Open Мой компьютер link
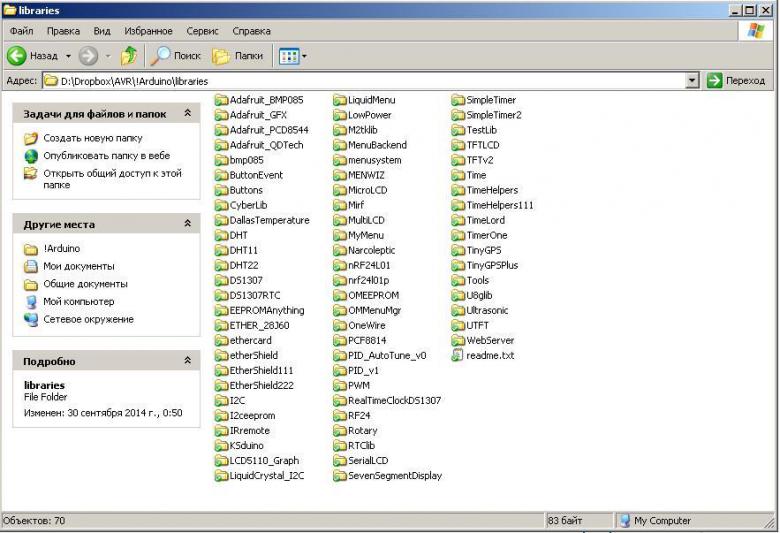 [x=79, y=302]
